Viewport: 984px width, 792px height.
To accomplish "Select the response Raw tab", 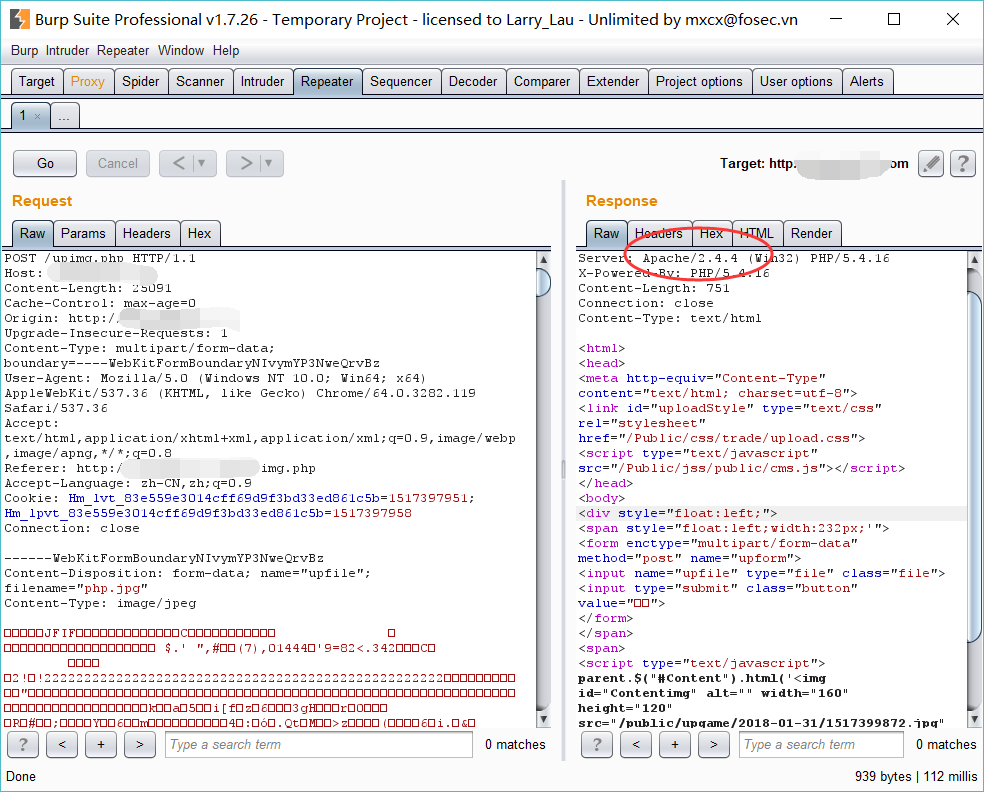I will pyautogui.click(x=606, y=233).
